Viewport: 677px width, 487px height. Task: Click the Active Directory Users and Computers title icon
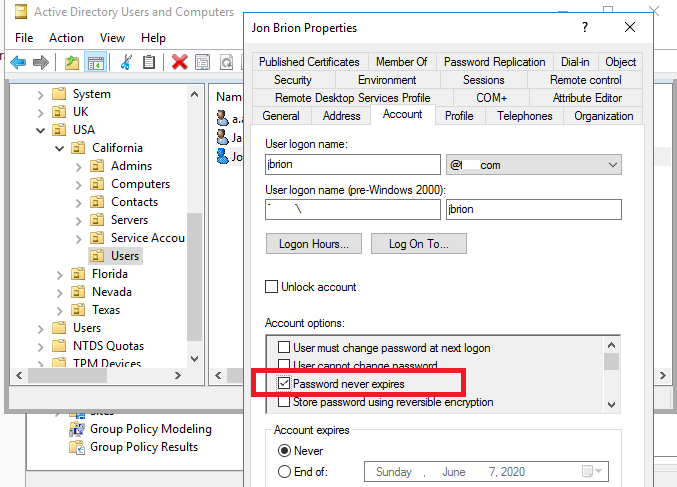coord(20,12)
